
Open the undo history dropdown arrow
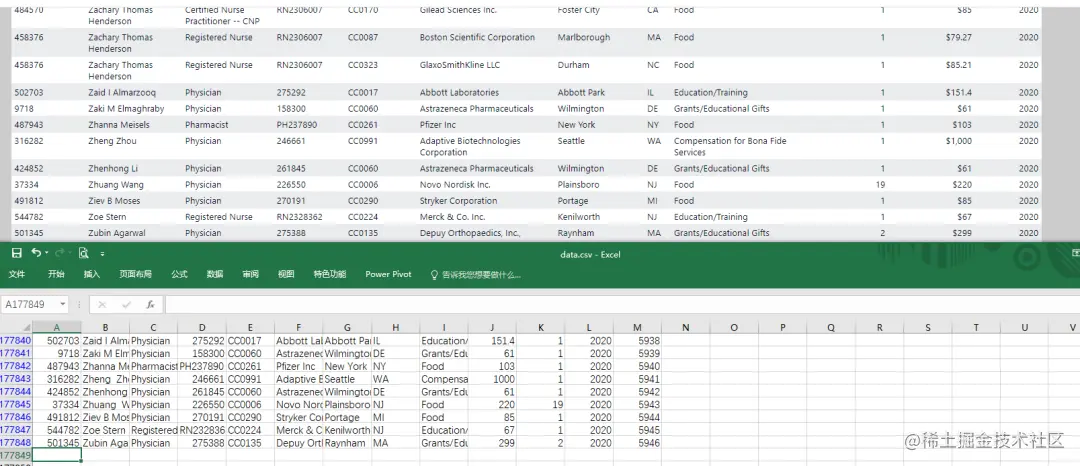click(x=46, y=253)
